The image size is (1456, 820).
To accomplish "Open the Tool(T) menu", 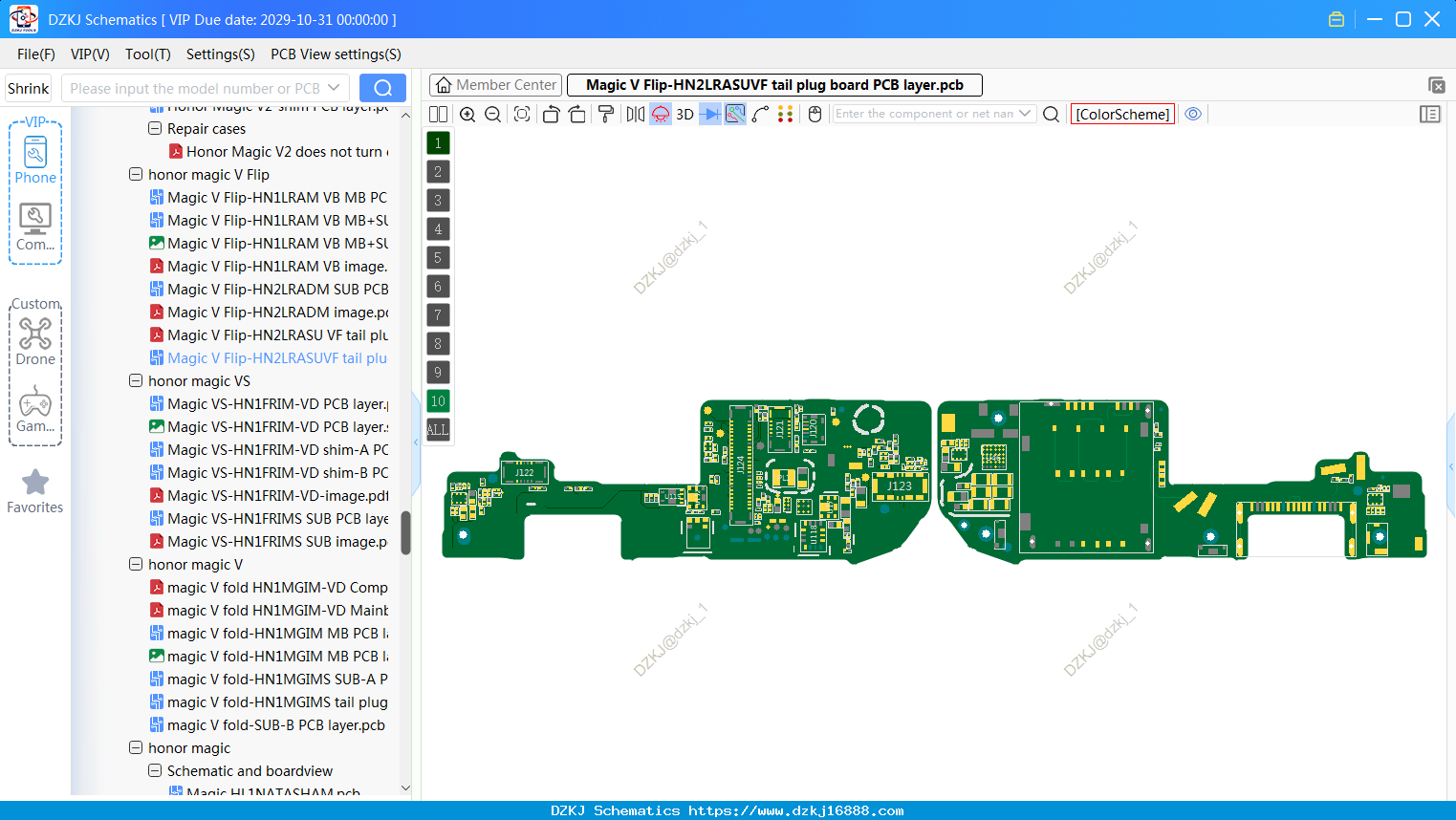I will click(x=148, y=54).
